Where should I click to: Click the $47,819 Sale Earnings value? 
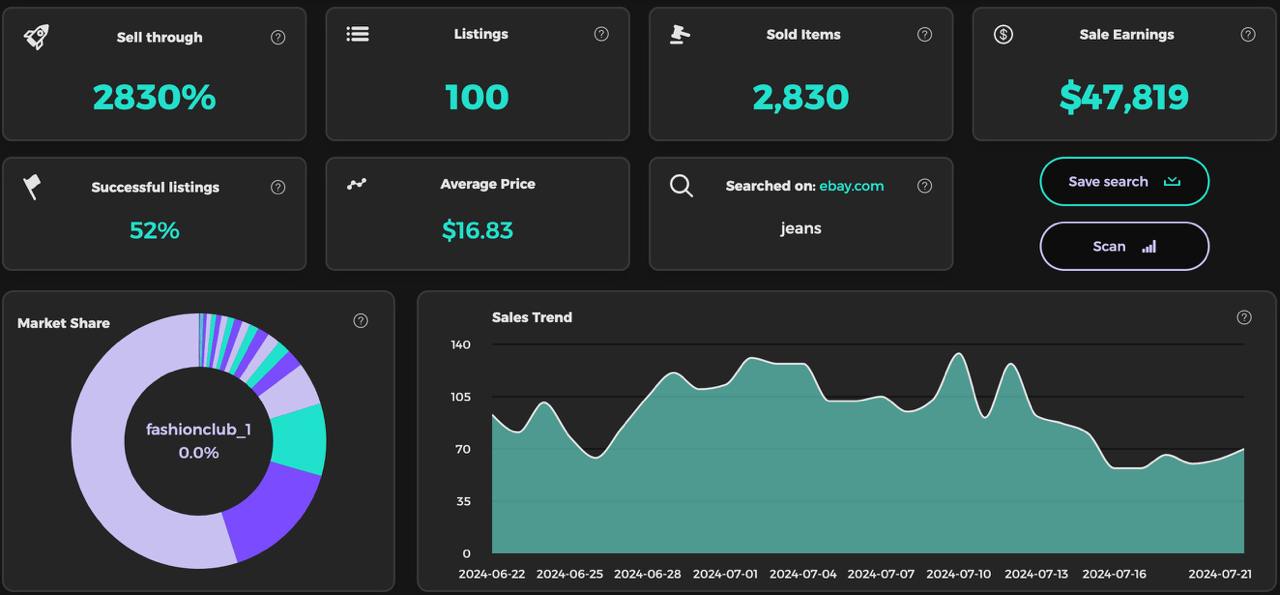pyautogui.click(x=1124, y=97)
